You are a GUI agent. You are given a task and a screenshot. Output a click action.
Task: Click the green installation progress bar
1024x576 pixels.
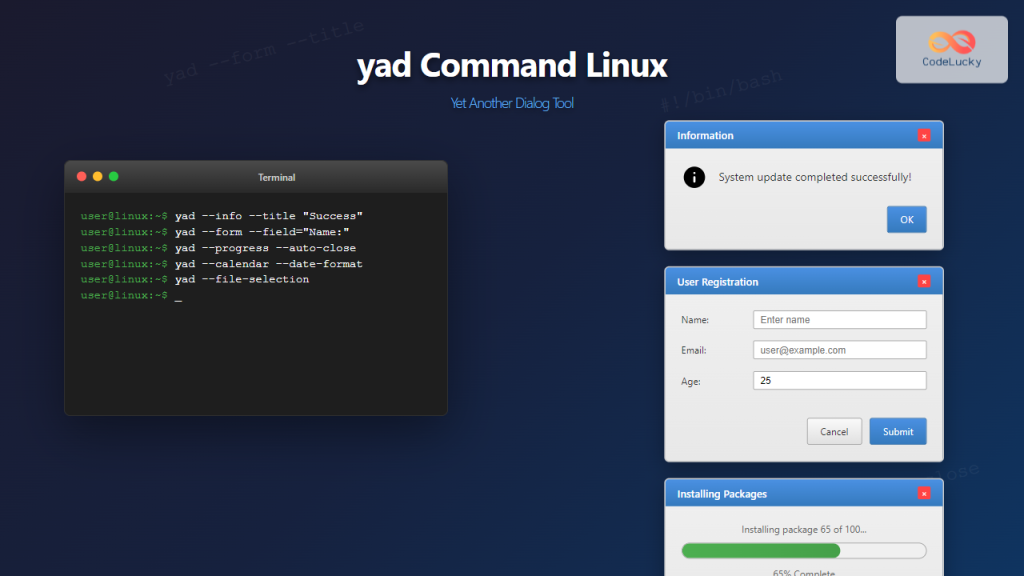[x=760, y=550]
